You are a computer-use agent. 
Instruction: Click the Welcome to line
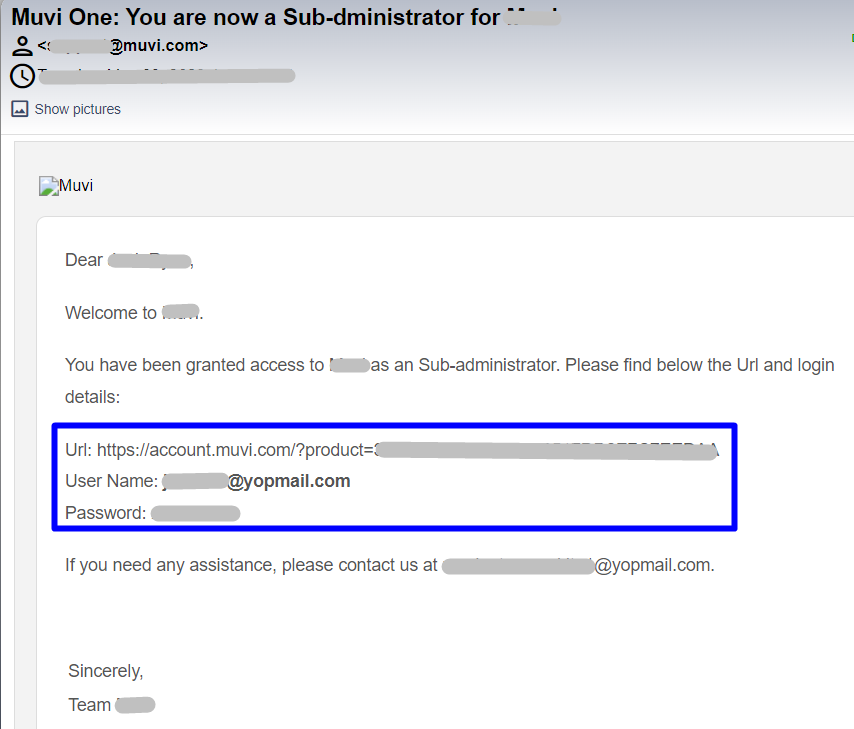134,313
